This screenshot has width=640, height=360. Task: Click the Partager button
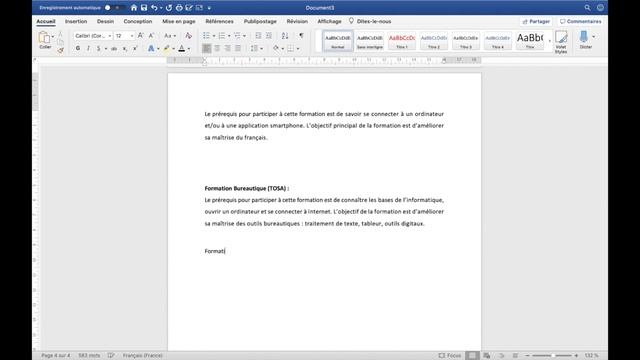(536, 21)
